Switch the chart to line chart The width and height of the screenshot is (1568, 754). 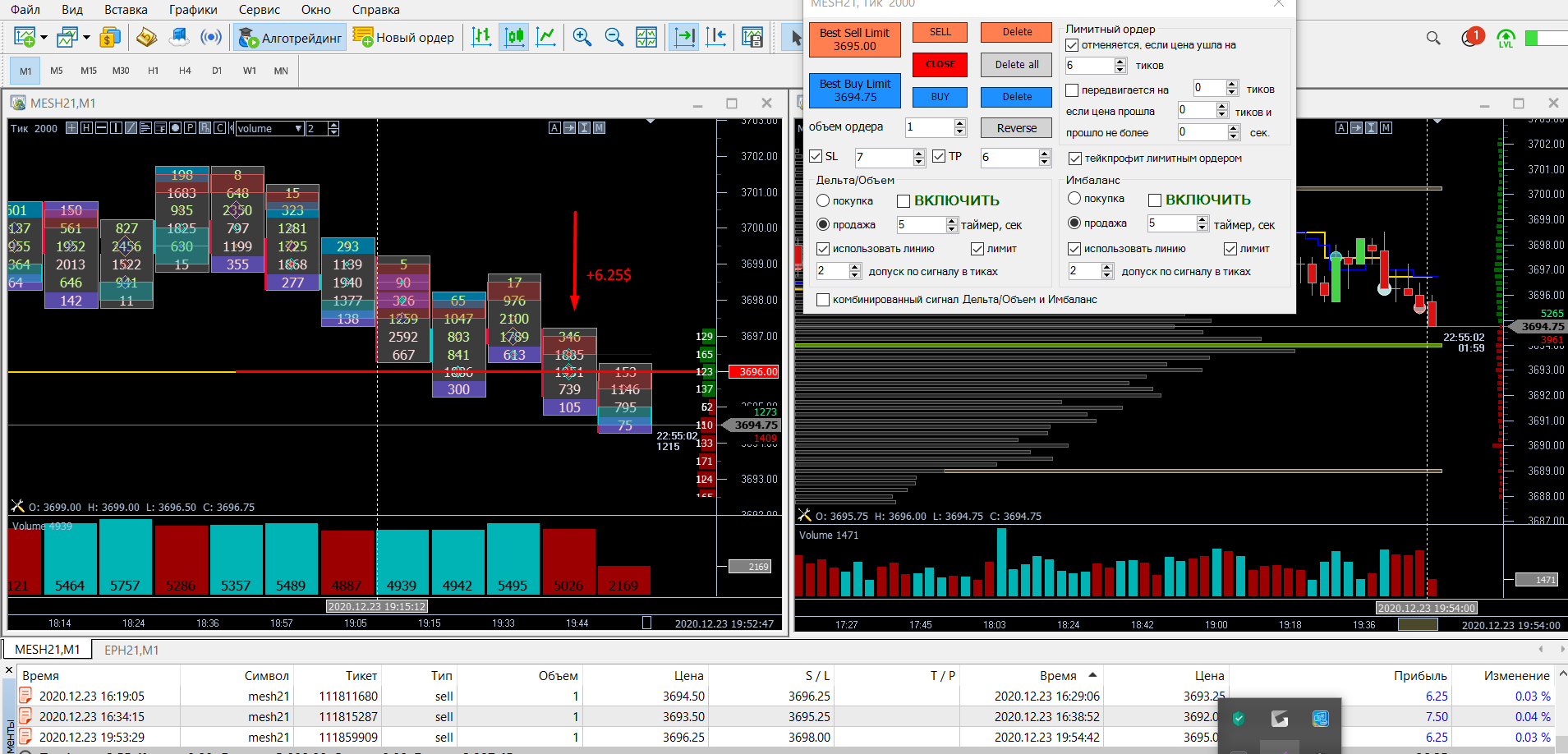(x=545, y=37)
